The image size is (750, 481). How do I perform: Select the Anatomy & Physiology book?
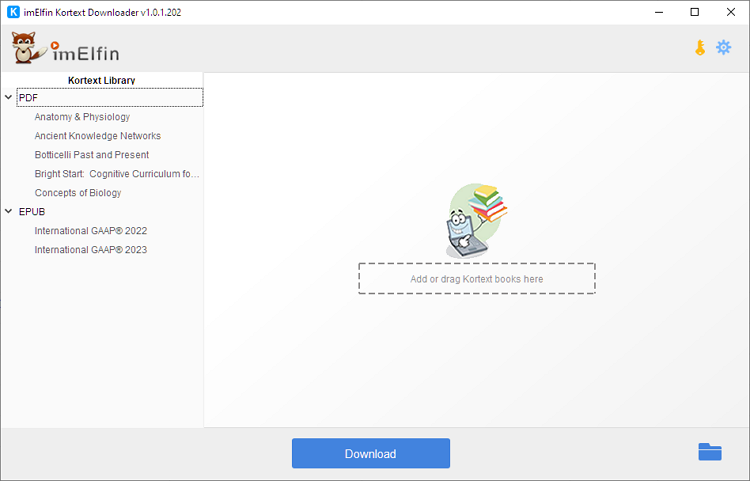[x=82, y=117]
